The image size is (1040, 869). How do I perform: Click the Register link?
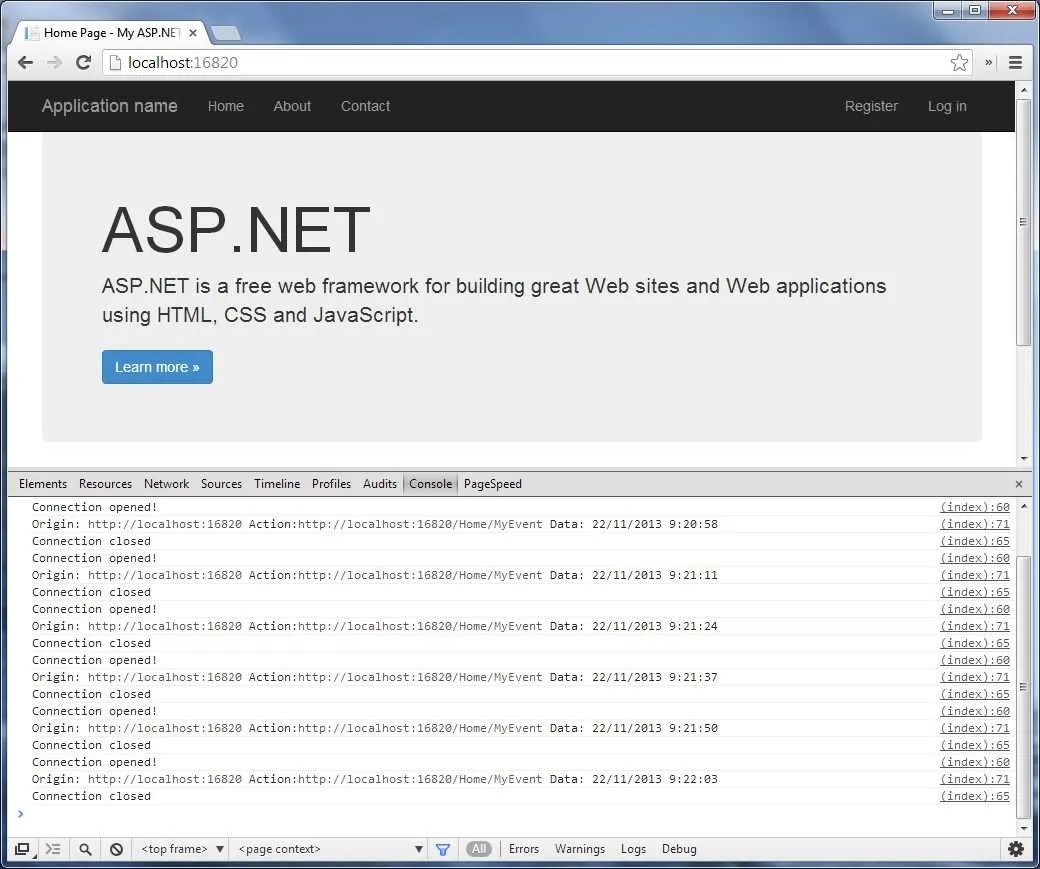(x=871, y=106)
